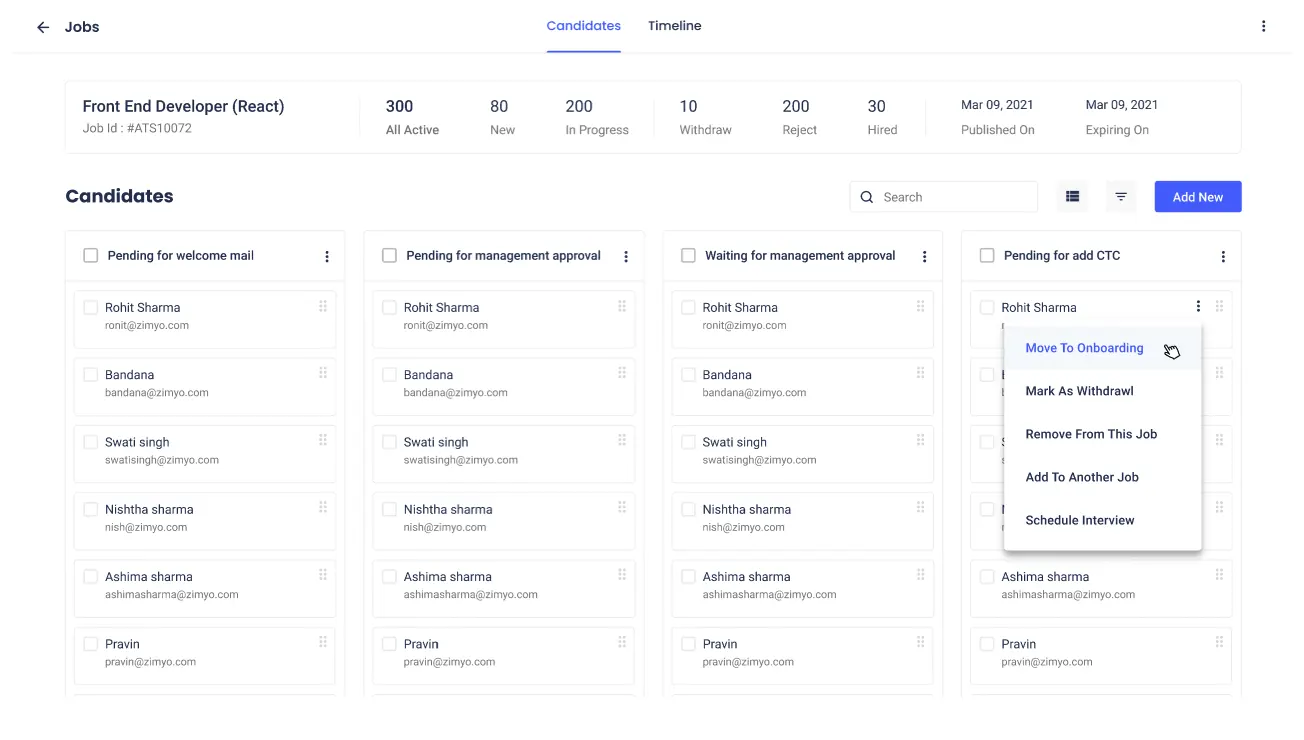Open the filter icon next to Search
1304x740 pixels.
pos(1121,197)
